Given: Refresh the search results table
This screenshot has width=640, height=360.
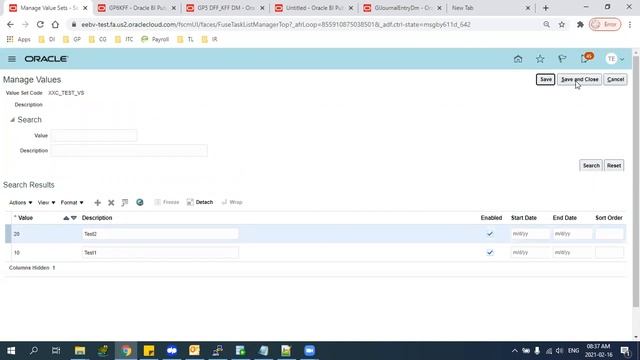Looking at the screenshot, I should 140,202.
